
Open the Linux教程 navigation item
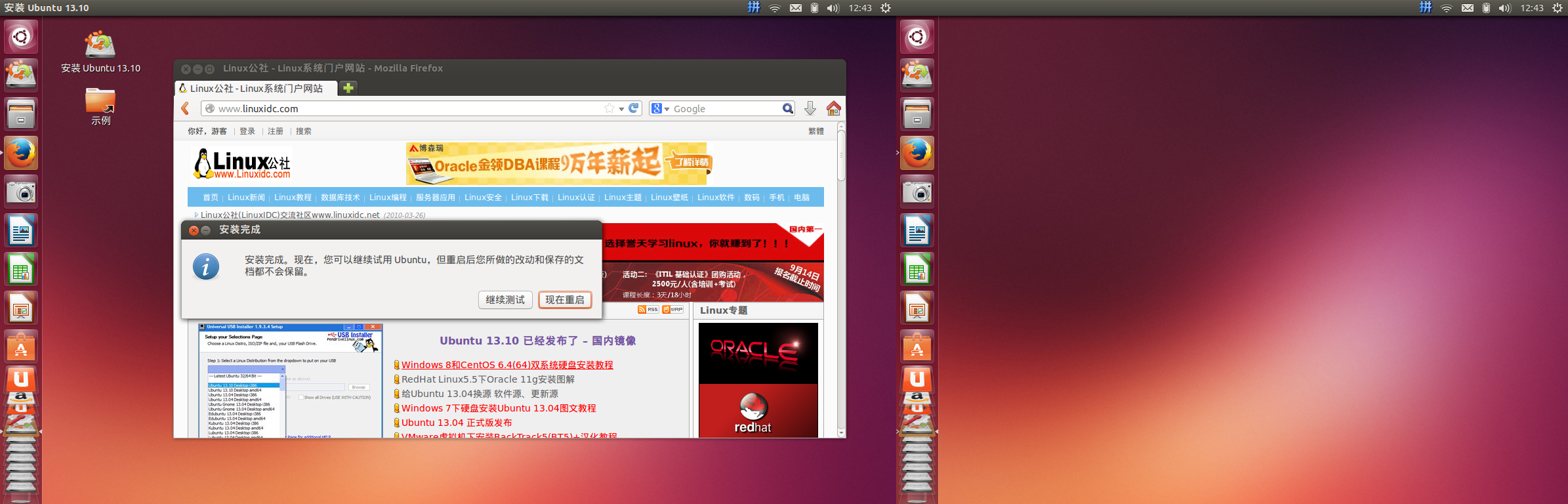293,197
